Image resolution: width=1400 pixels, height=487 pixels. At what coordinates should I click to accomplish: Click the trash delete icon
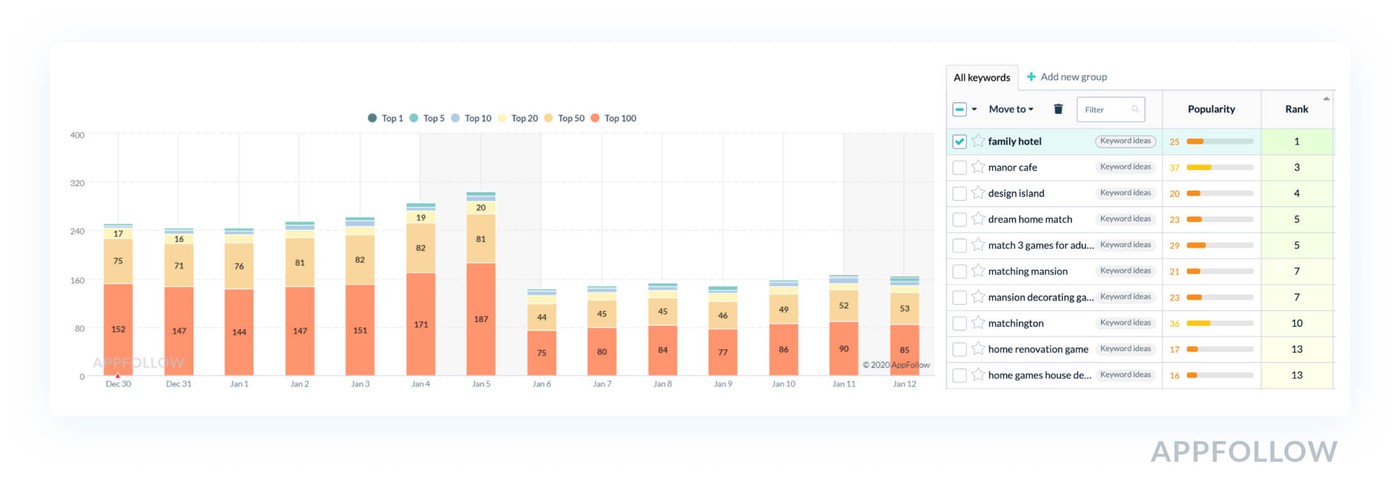click(1059, 109)
